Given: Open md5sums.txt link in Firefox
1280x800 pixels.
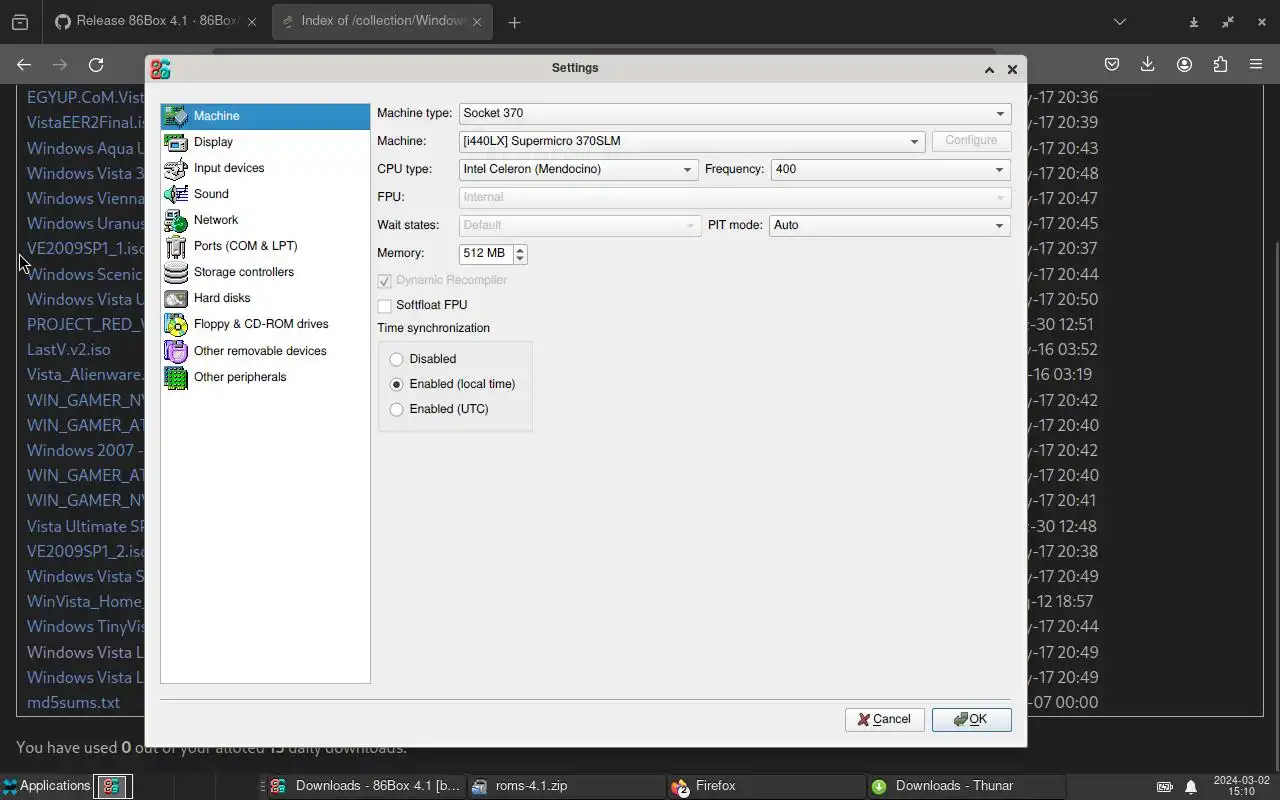Looking at the screenshot, I should point(73,703).
